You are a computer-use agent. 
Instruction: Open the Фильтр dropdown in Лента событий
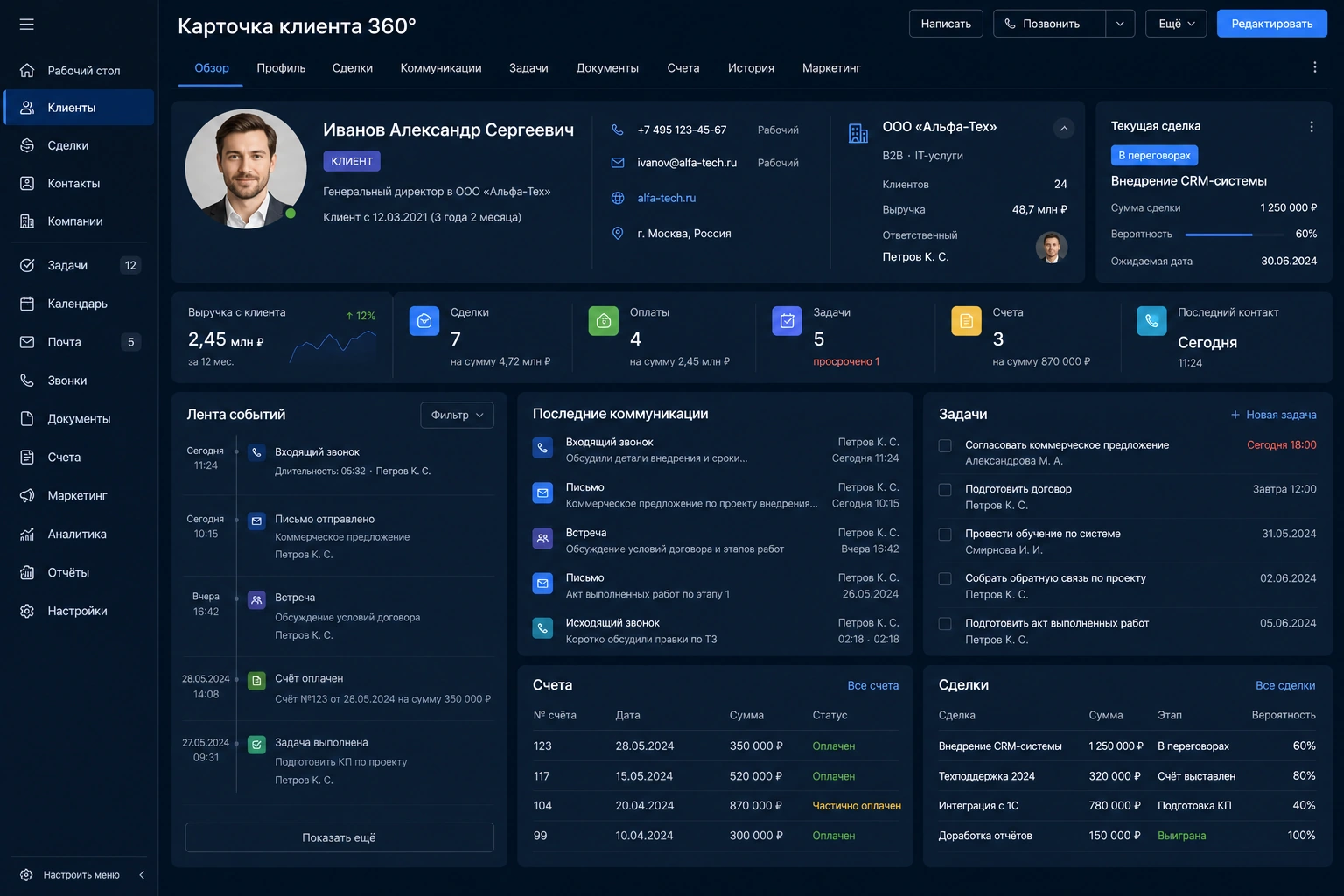coord(458,415)
